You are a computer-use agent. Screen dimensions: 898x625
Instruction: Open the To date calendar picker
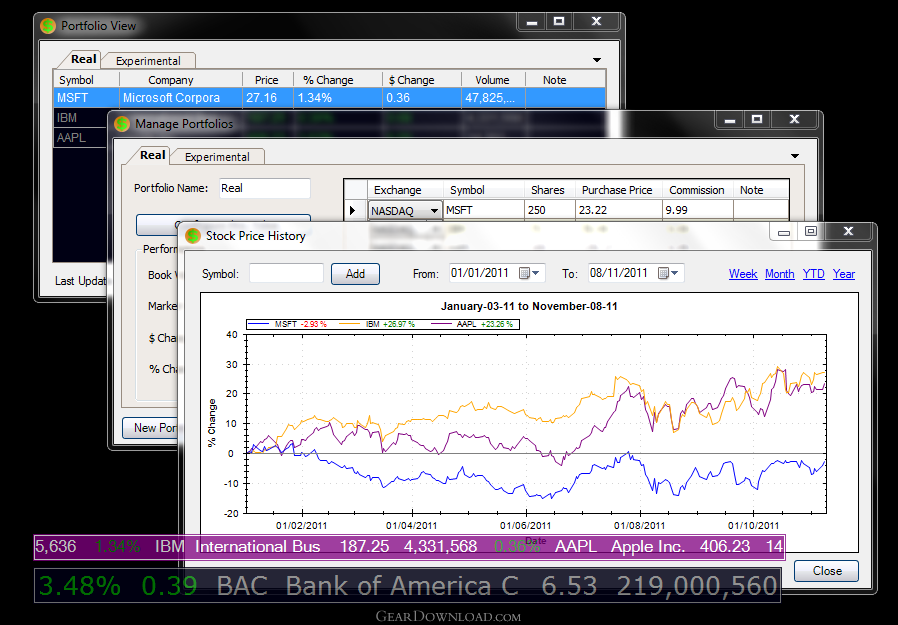click(668, 273)
